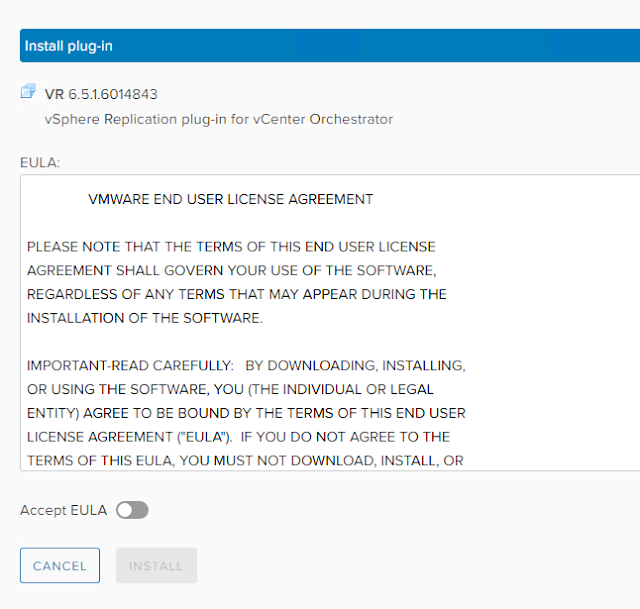Select the 'VR 6.5.1.6014843' version text
640x609 pixels.
click(101, 94)
